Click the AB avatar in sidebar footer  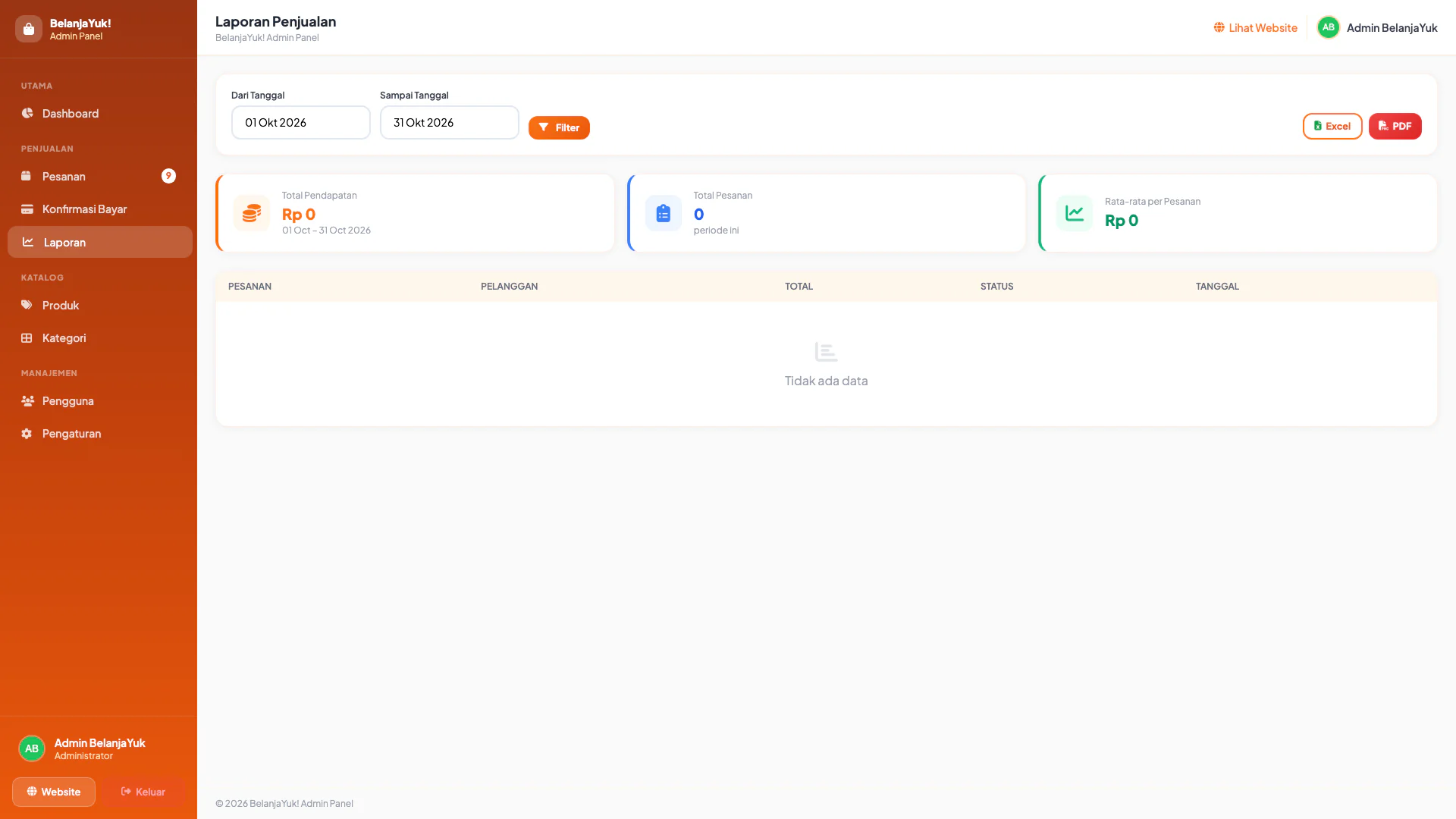32,748
